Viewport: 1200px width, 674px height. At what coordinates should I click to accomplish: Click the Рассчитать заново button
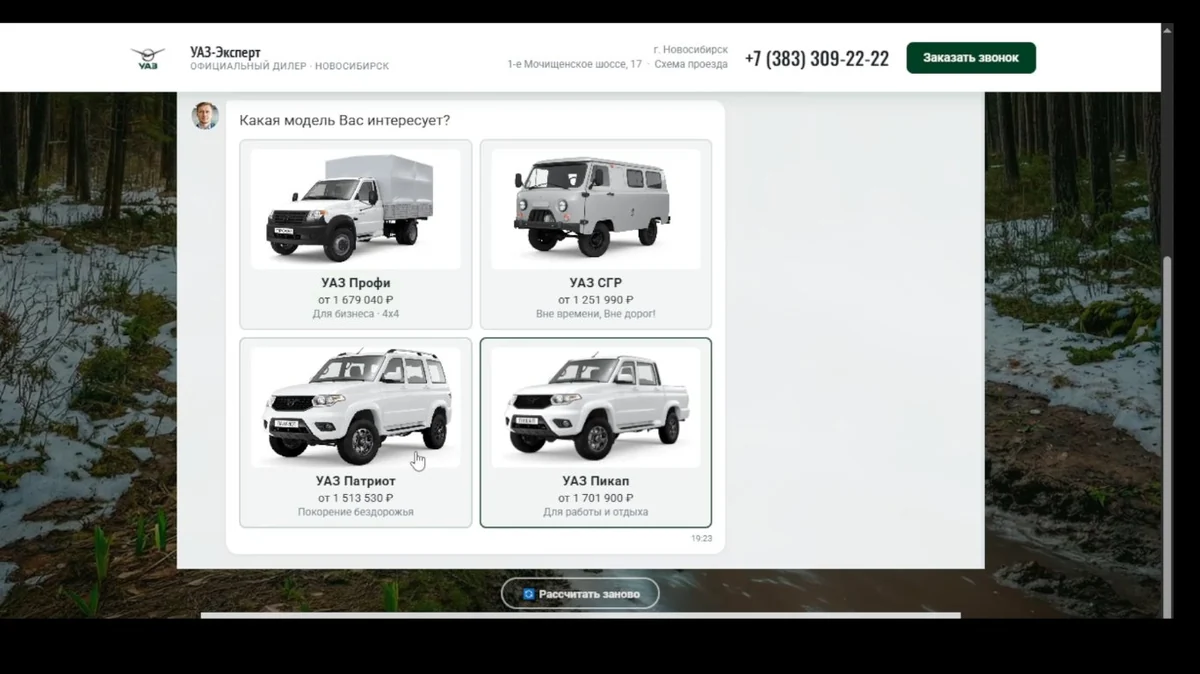click(580, 594)
